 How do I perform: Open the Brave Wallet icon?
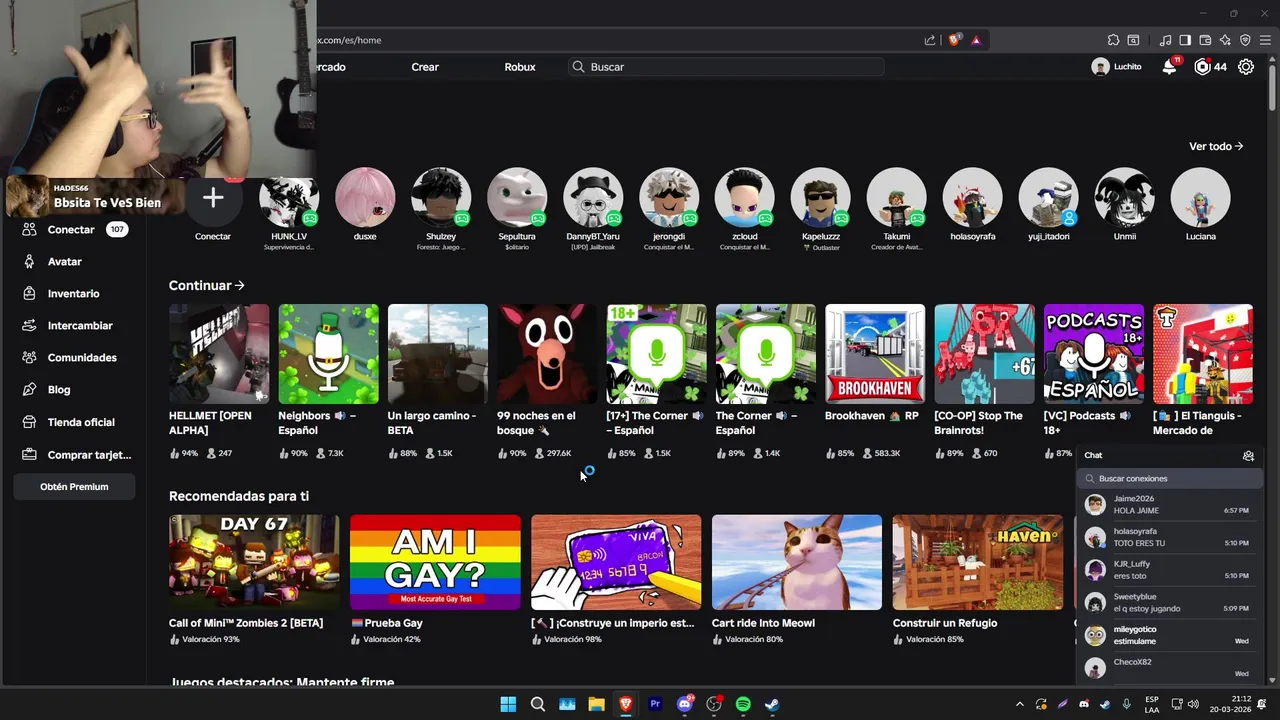(1205, 40)
